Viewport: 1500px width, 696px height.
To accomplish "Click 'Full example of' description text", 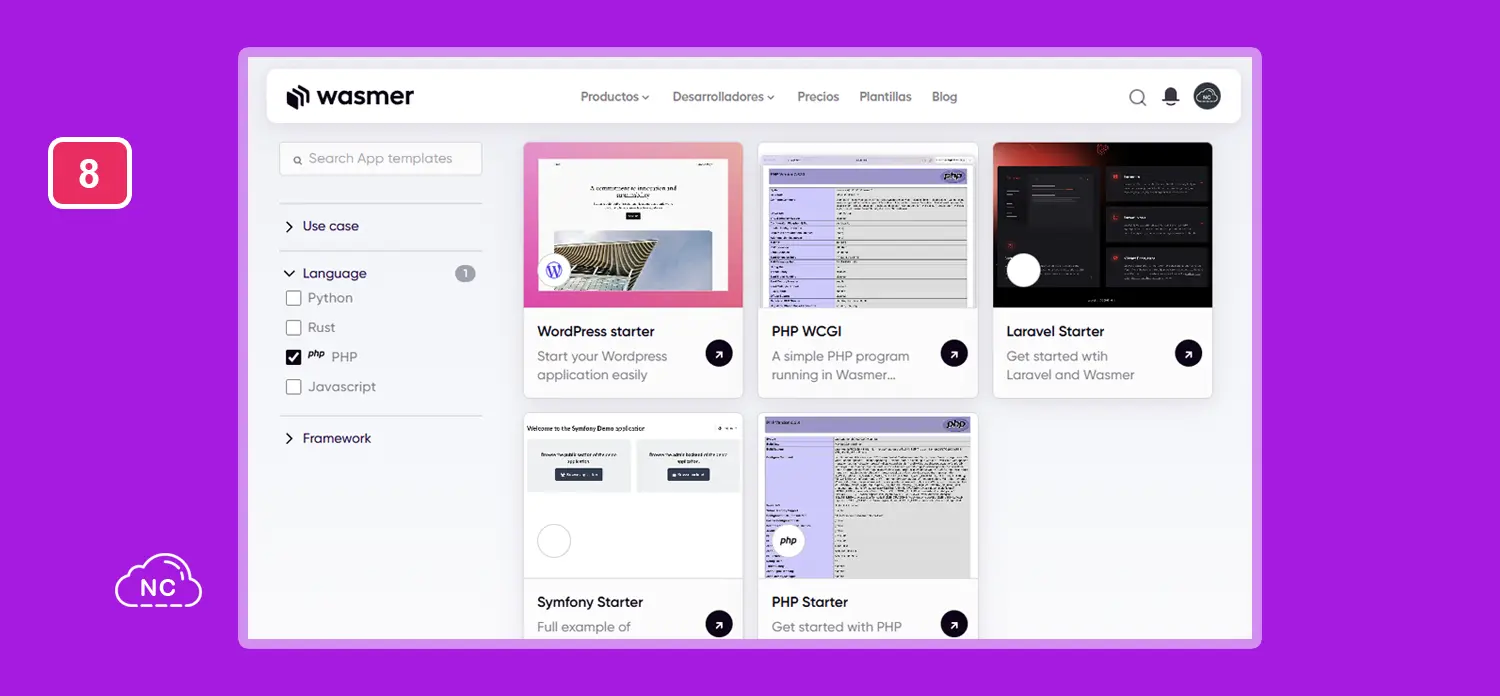I will (x=584, y=627).
